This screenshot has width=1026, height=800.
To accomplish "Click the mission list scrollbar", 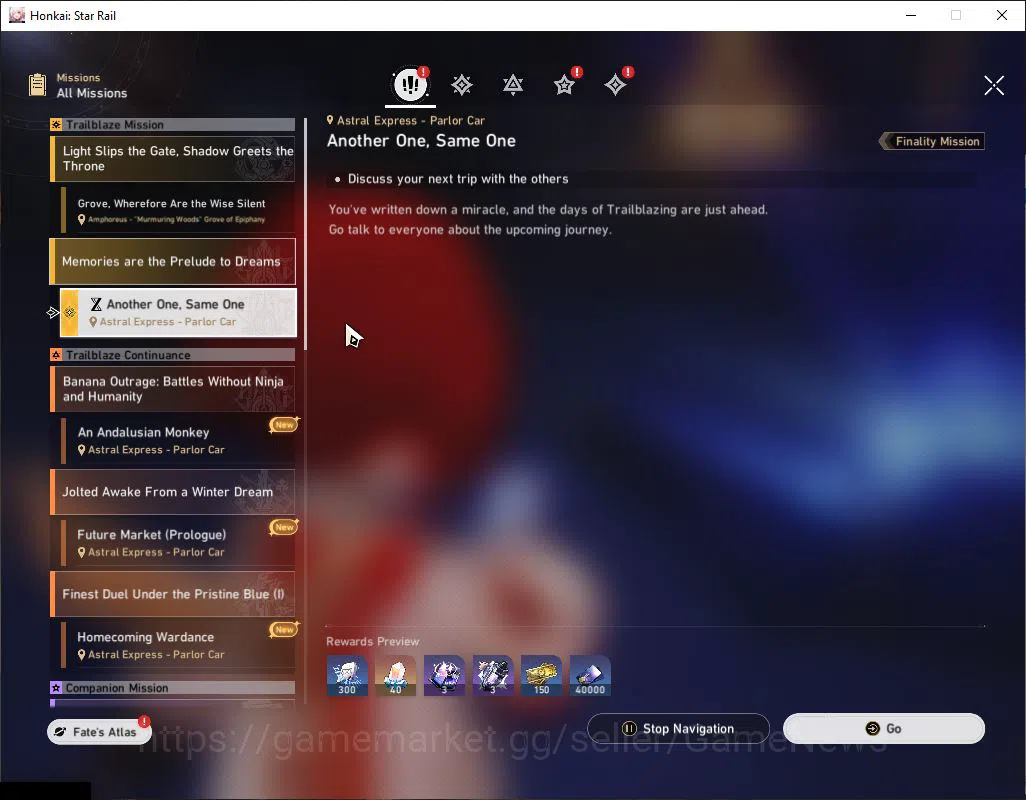I will [x=305, y=234].
